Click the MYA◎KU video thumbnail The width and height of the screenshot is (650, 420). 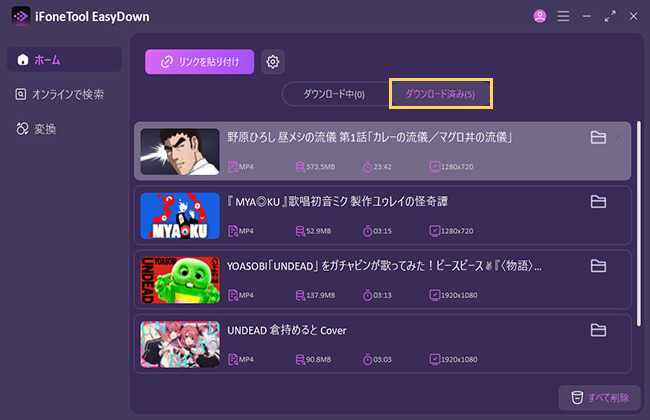point(180,216)
